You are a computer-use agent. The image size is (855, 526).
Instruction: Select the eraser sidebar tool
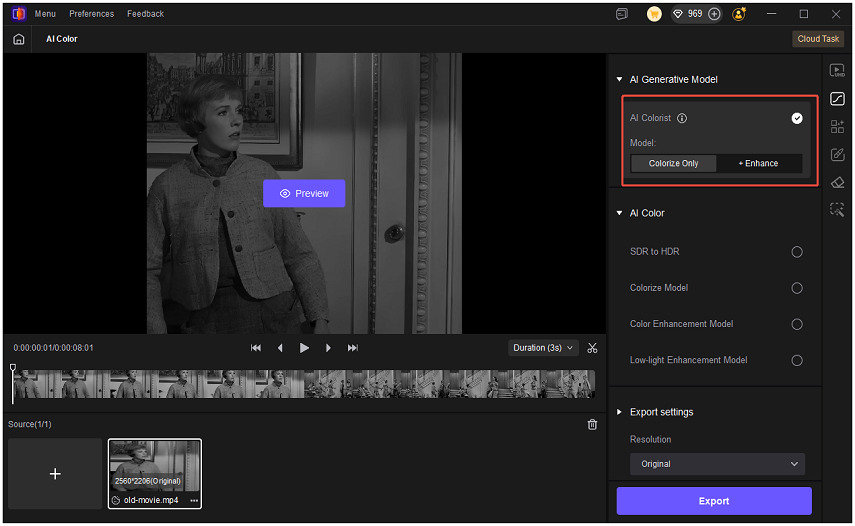[x=837, y=183]
